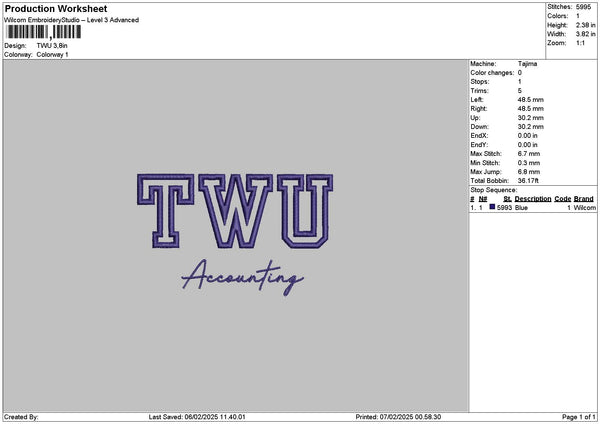Screen dimensions: 600x424
Task: Select 'Wilcom EmbroideryStudio – Level 3 Advanced' text
Action: pos(72,20)
